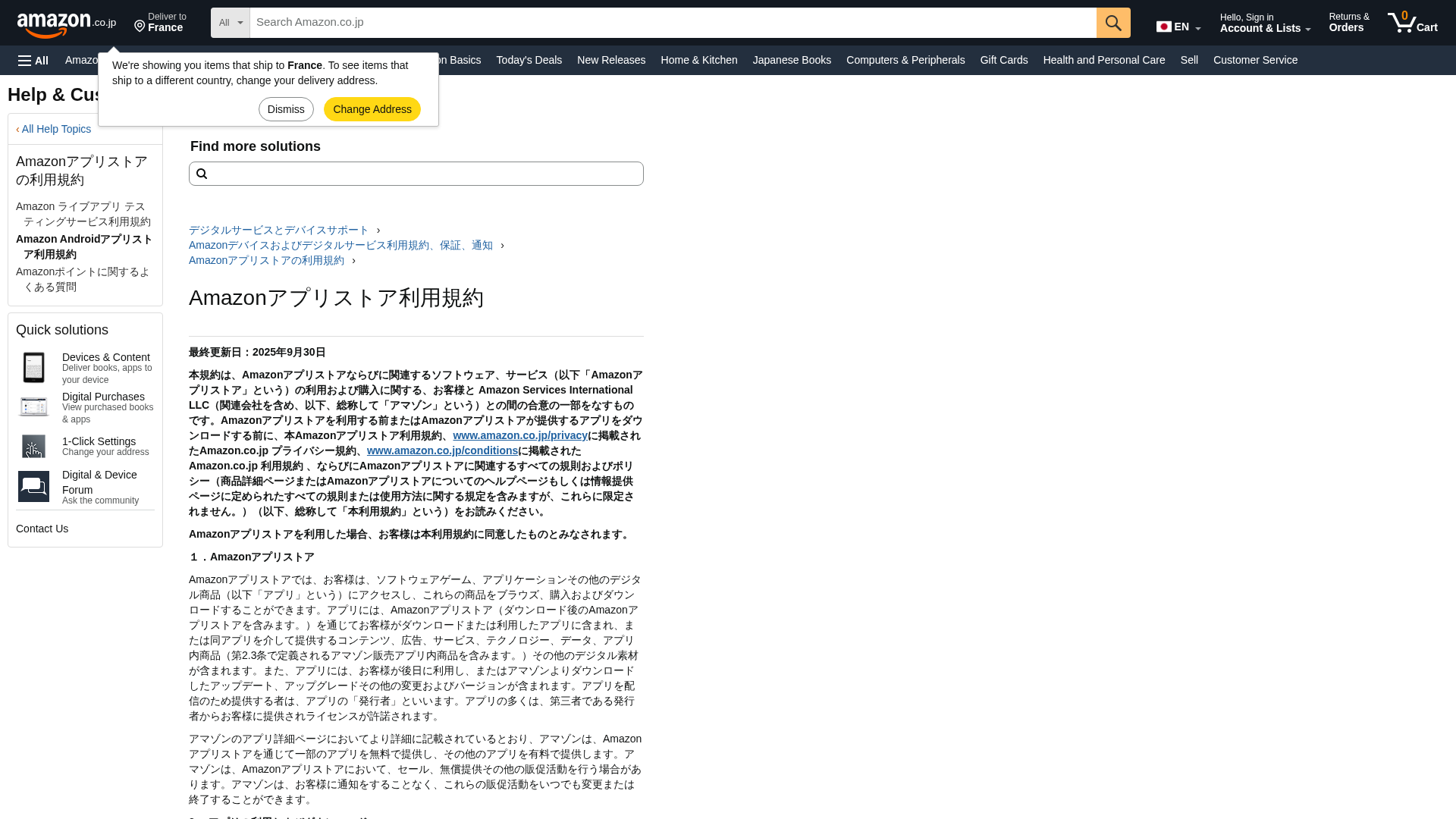Follow www.amazon.co.jp/conditions link
The height and width of the screenshot is (819, 1456).
tap(442, 450)
